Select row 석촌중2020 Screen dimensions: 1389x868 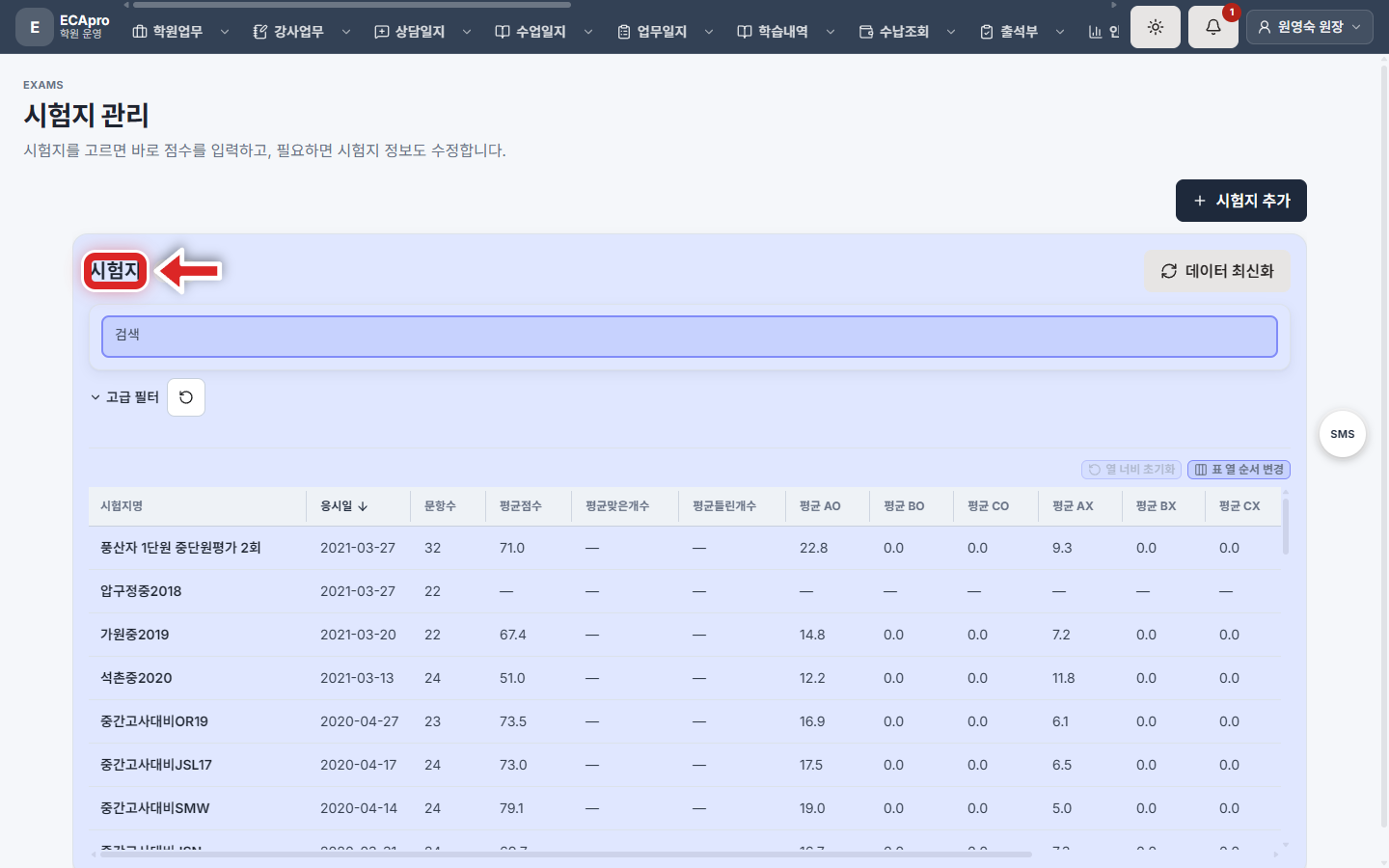[x=685, y=678]
